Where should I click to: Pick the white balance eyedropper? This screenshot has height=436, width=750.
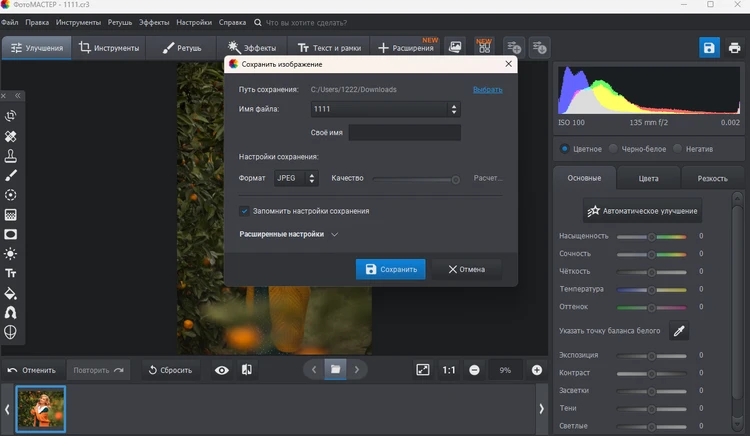tap(679, 331)
